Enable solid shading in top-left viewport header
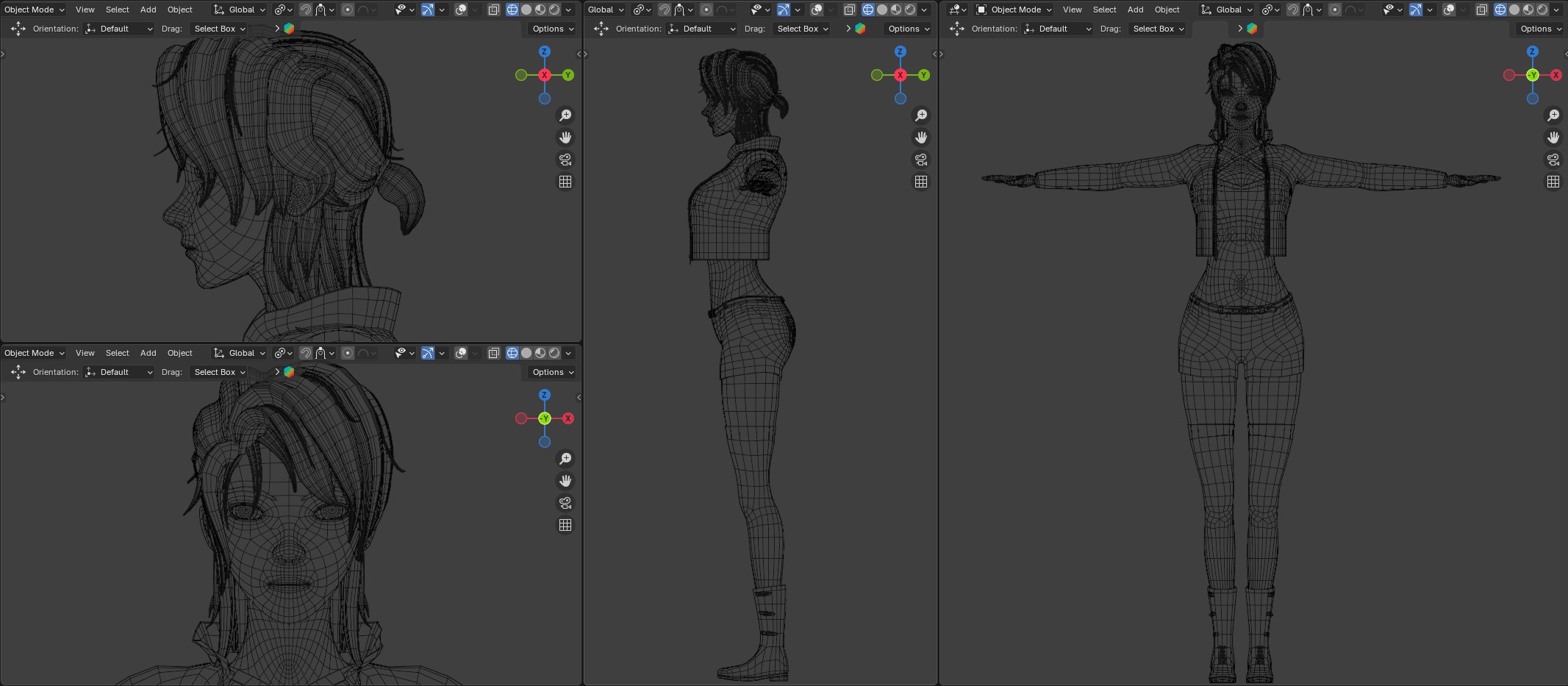1568x686 pixels. 526,10
